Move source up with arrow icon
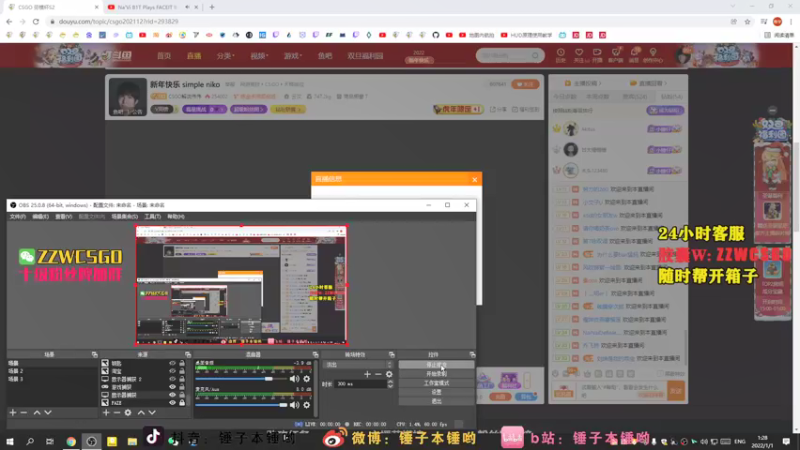 [141, 412]
